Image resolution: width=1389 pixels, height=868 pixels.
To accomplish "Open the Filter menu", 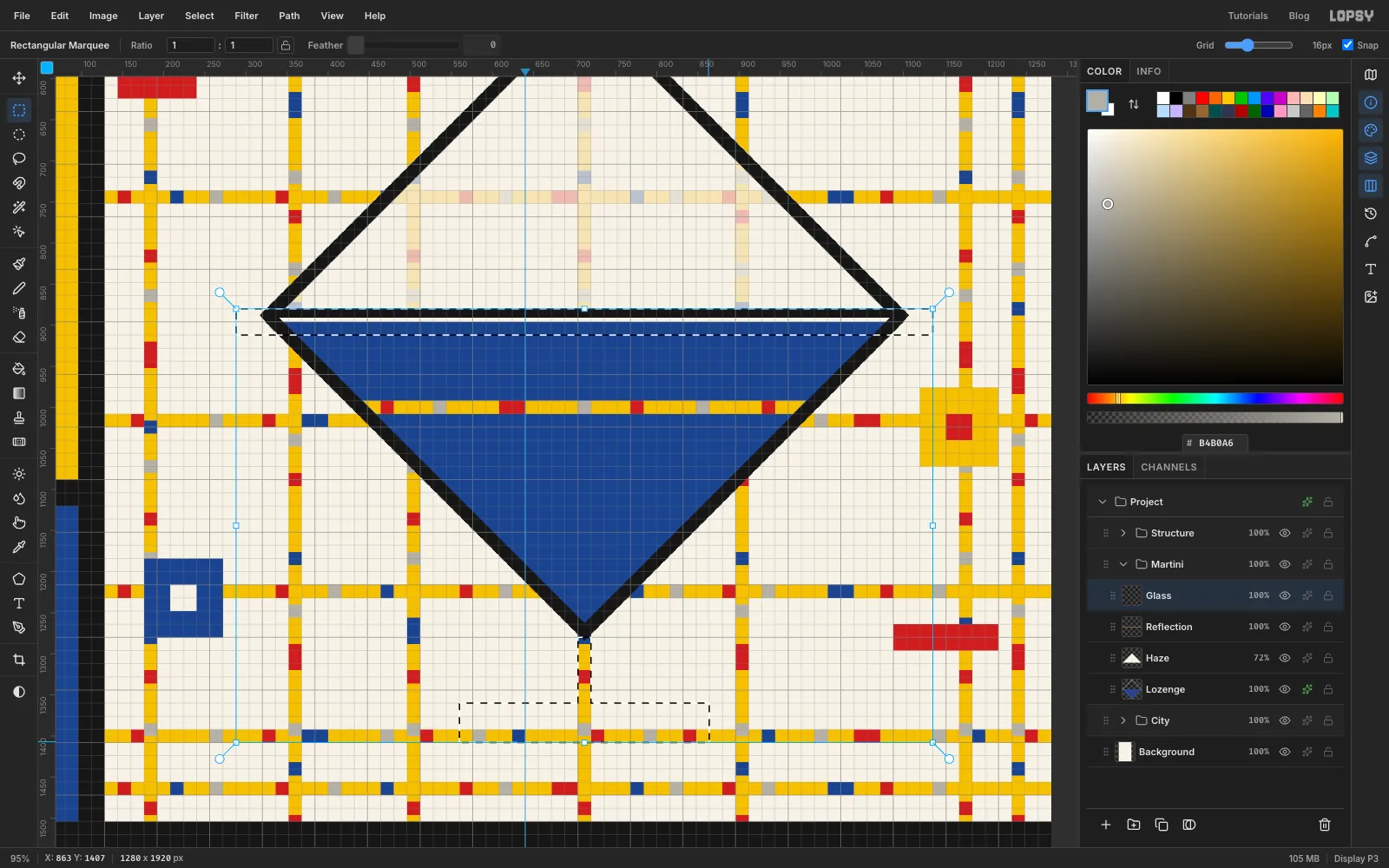I will pos(247,16).
